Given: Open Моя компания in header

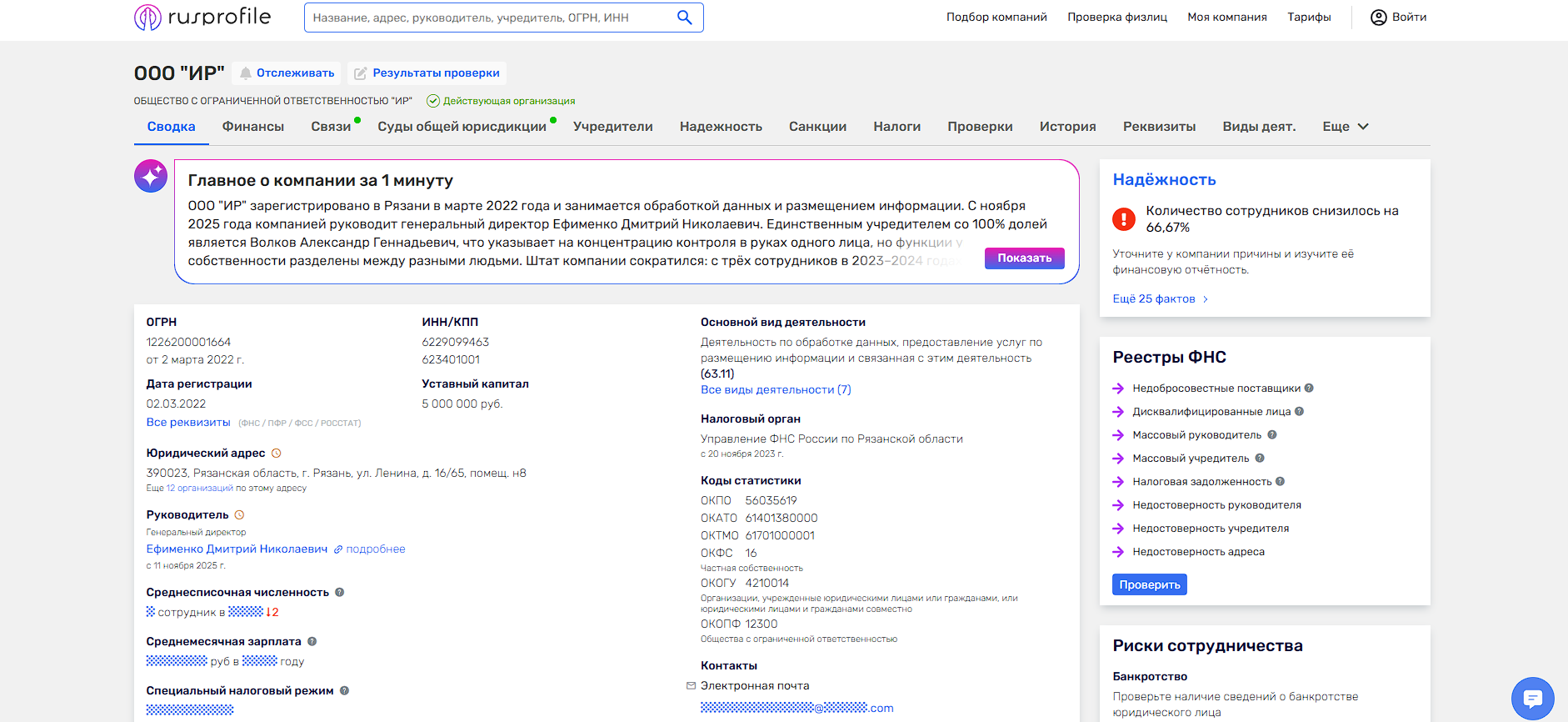Looking at the screenshot, I should tap(1226, 18).
